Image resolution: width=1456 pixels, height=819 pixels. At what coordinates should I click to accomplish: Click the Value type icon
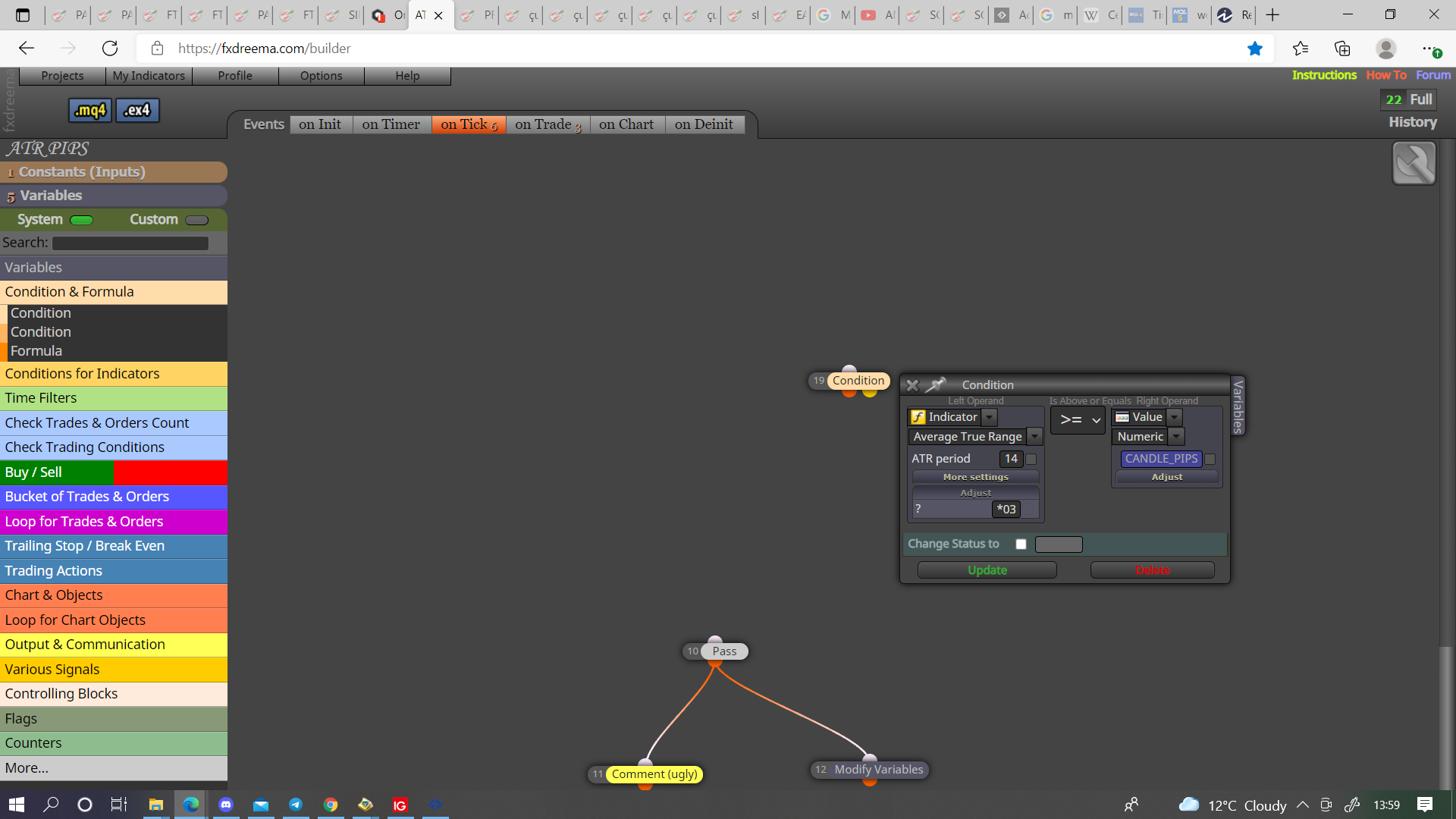(1122, 417)
